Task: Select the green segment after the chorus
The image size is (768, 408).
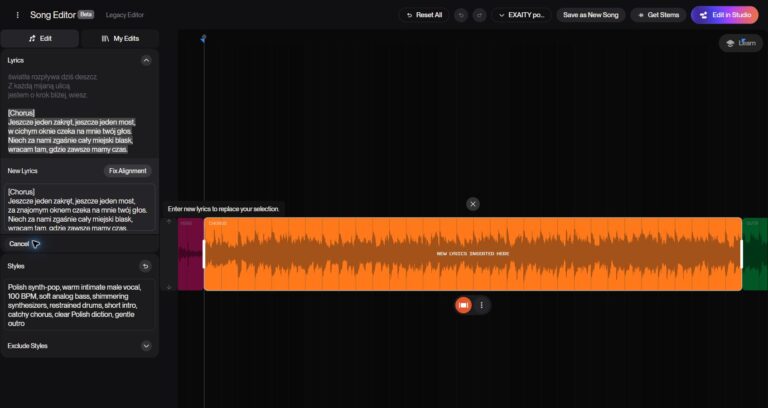Action: pyautogui.click(x=755, y=254)
